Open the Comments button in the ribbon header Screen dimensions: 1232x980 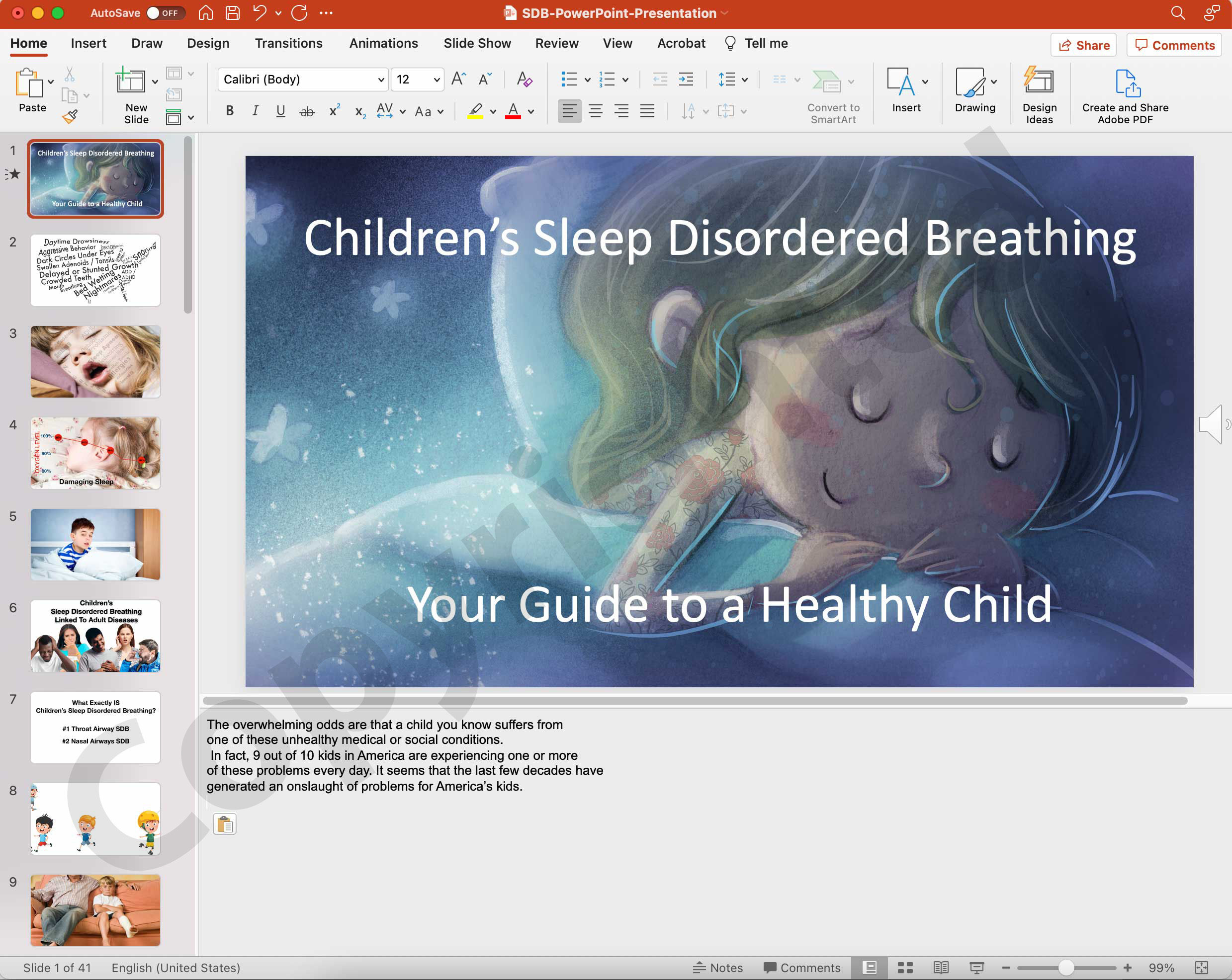pyautogui.click(x=1174, y=45)
